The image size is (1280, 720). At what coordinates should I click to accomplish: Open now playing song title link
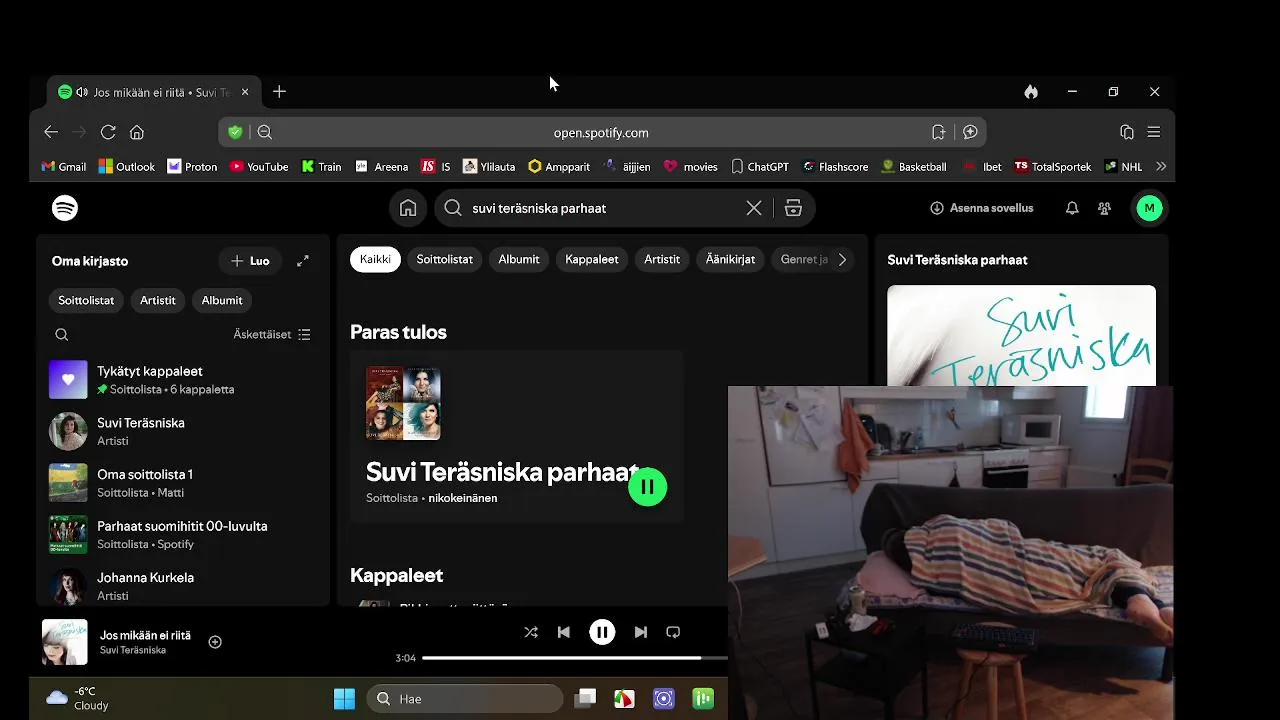click(x=145, y=635)
